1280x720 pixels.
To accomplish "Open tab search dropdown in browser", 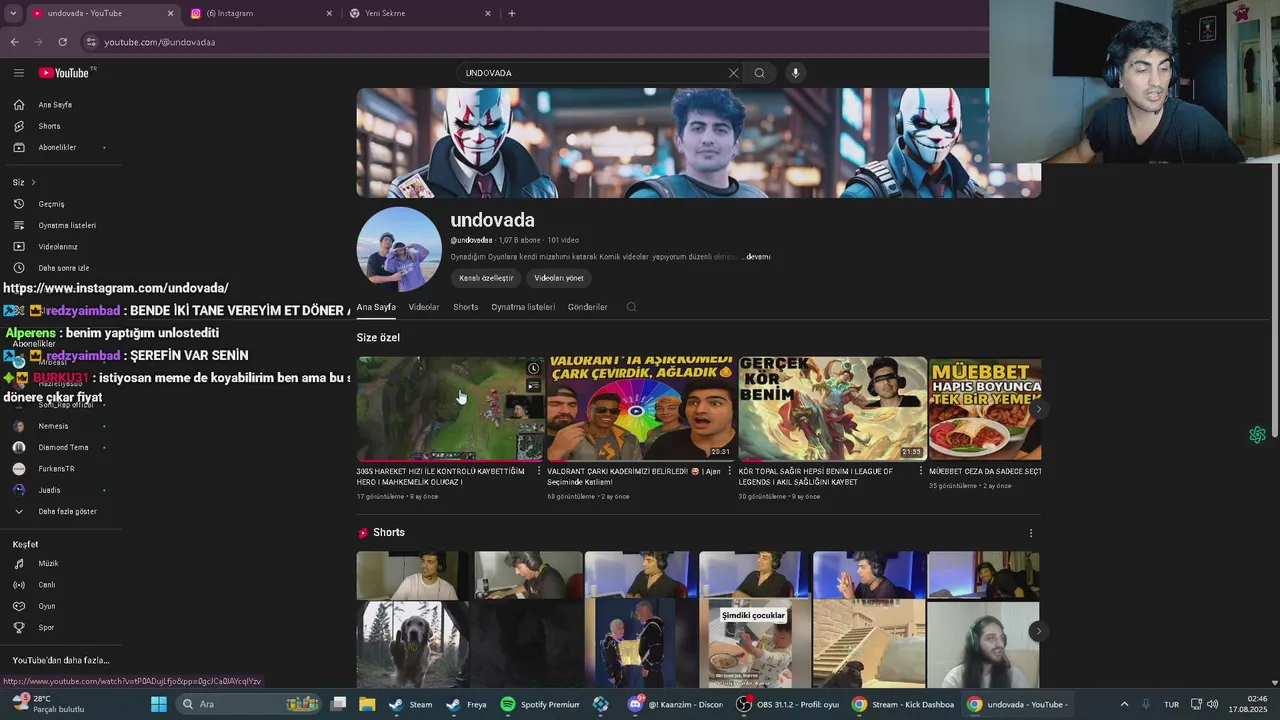I will [x=12, y=13].
